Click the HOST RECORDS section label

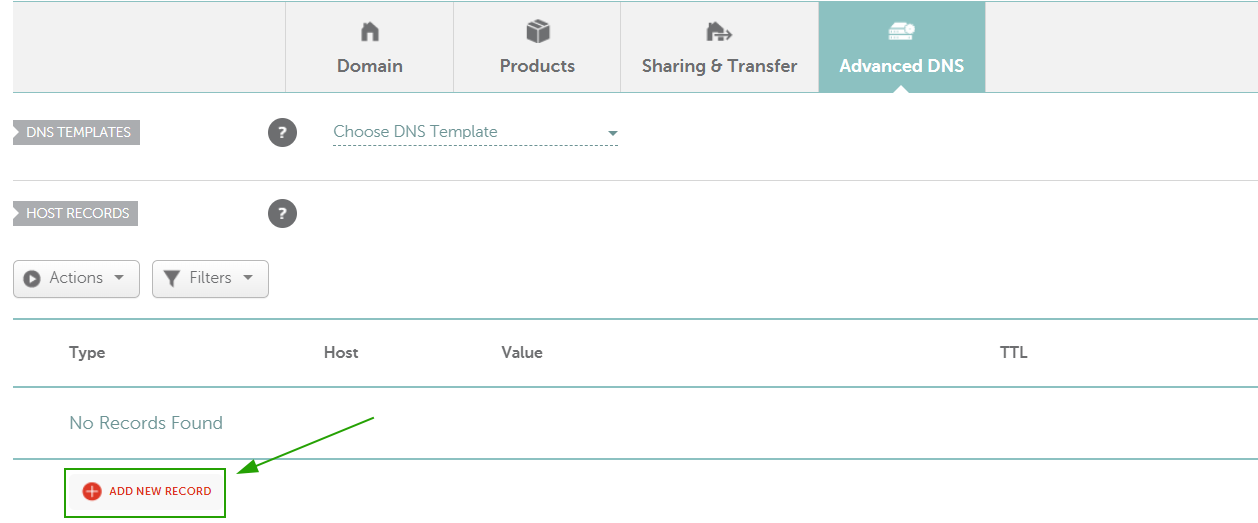point(75,213)
